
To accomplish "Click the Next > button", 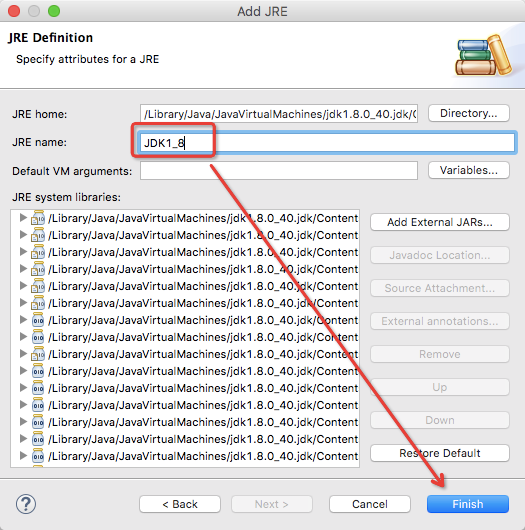I will pyautogui.click(x=272, y=504).
